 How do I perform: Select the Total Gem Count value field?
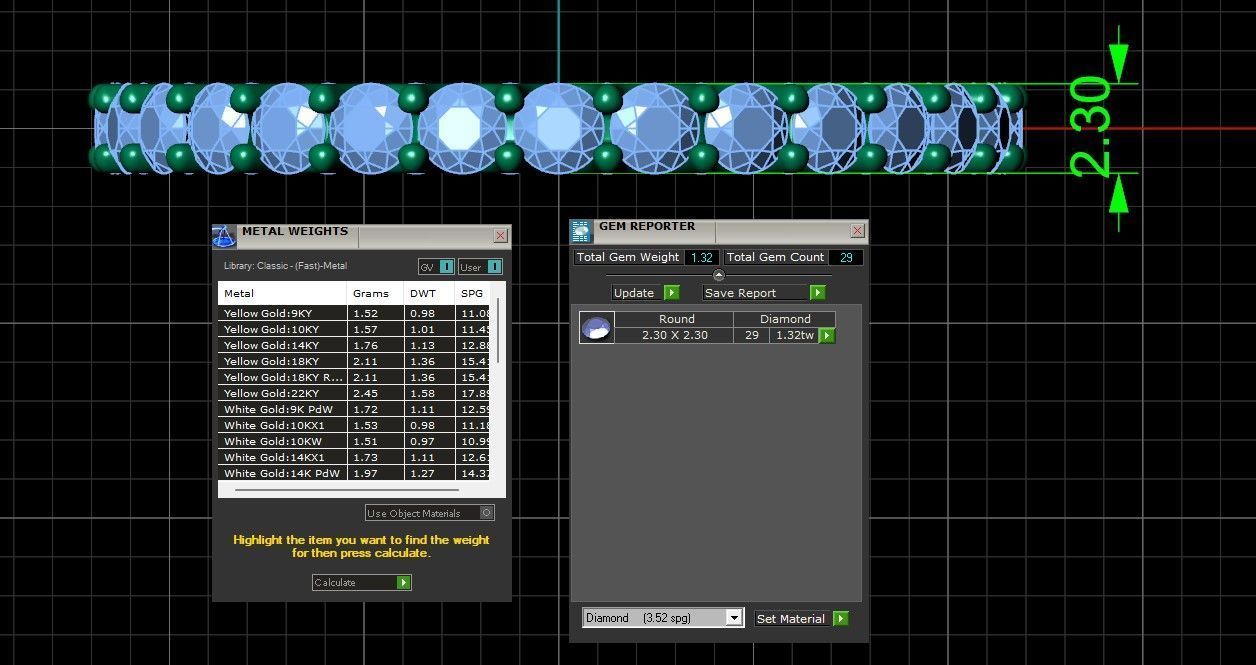point(846,258)
